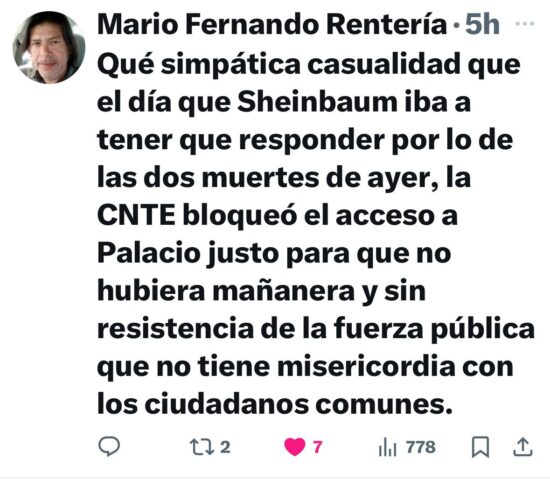Image resolution: width=550 pixels, height=479 pixels.
Task: Click the closing line los ciudadanos comunes
Action: click(x=275, y=404)
